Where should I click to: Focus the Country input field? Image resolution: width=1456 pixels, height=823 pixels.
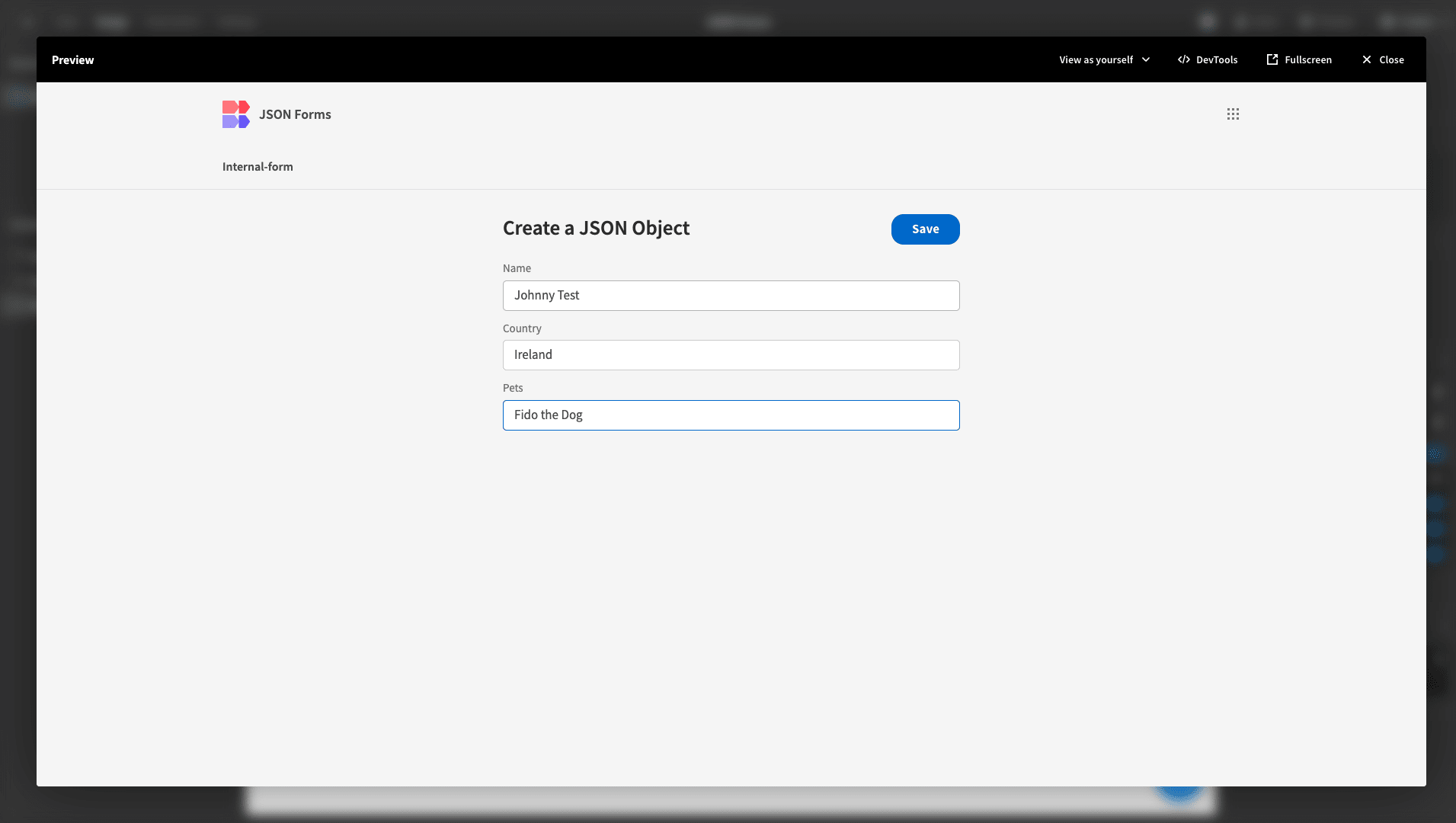pyautogui.click(x=731, y=355)
